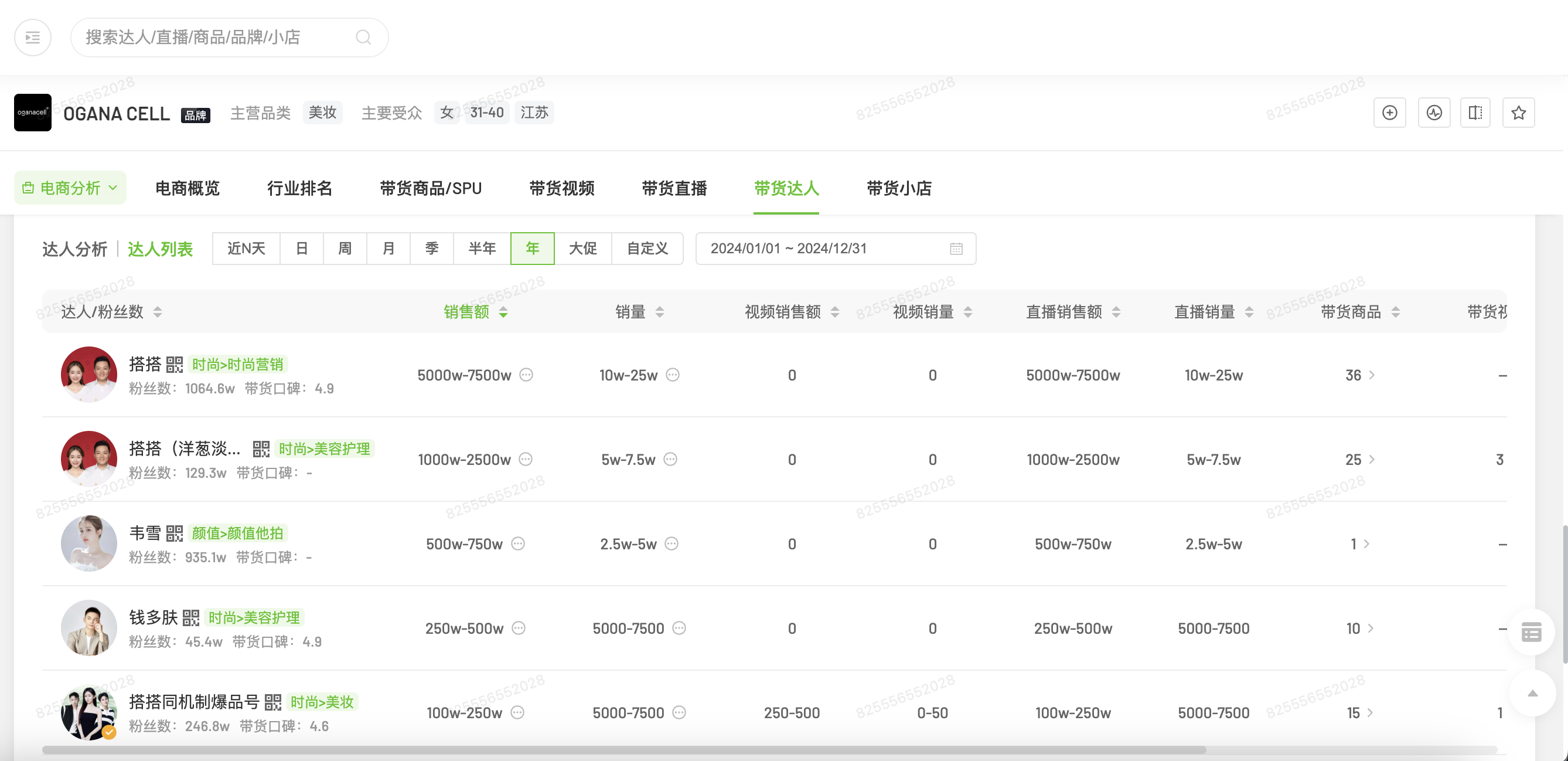1568x761 pixels.
Task: Click the sidebar collapse menu icon
Action: point(32,38)
